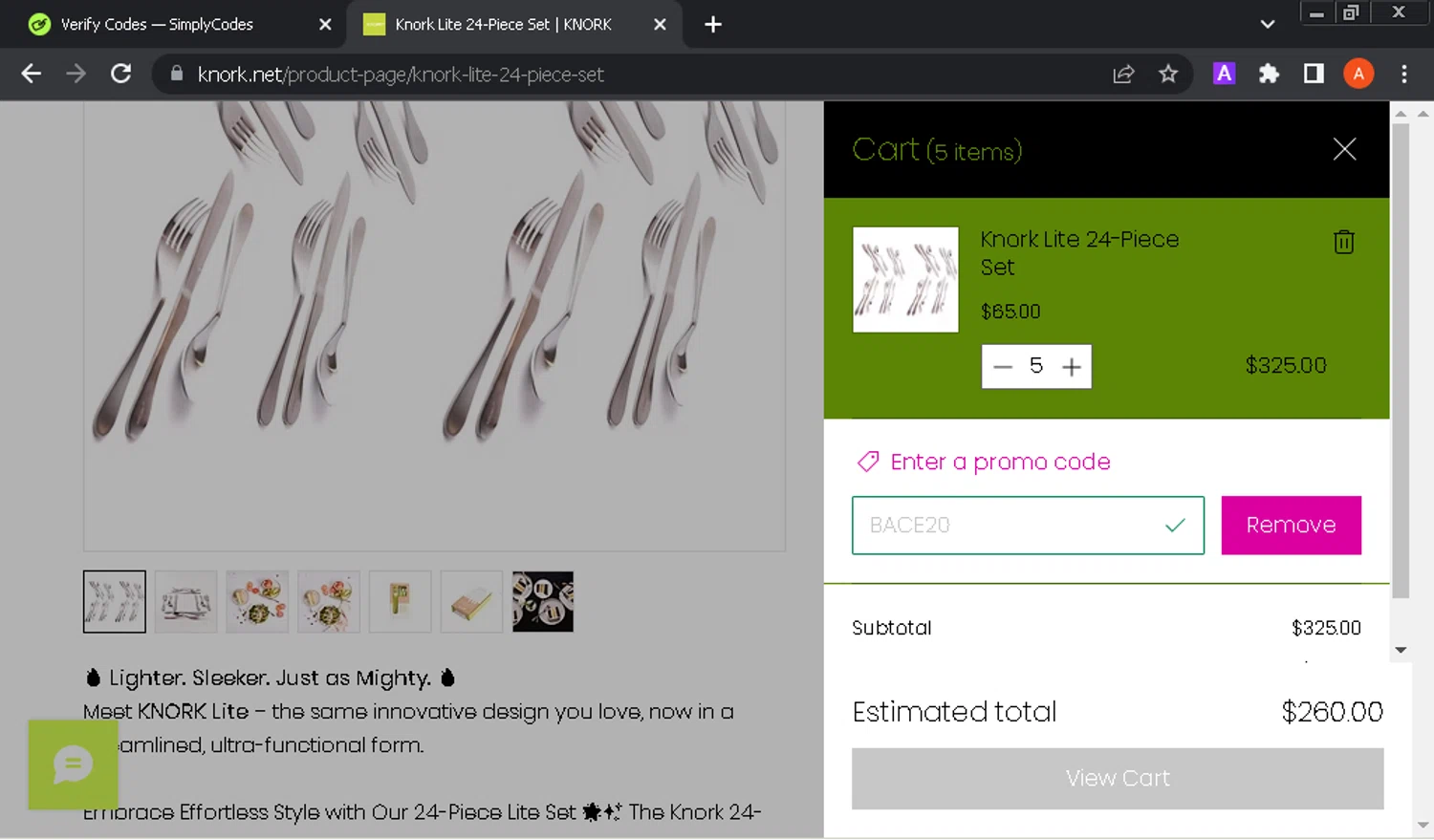Increase item quantity with plus
The height and width of the screenshot is (840, 1434).
[1072, 367]
